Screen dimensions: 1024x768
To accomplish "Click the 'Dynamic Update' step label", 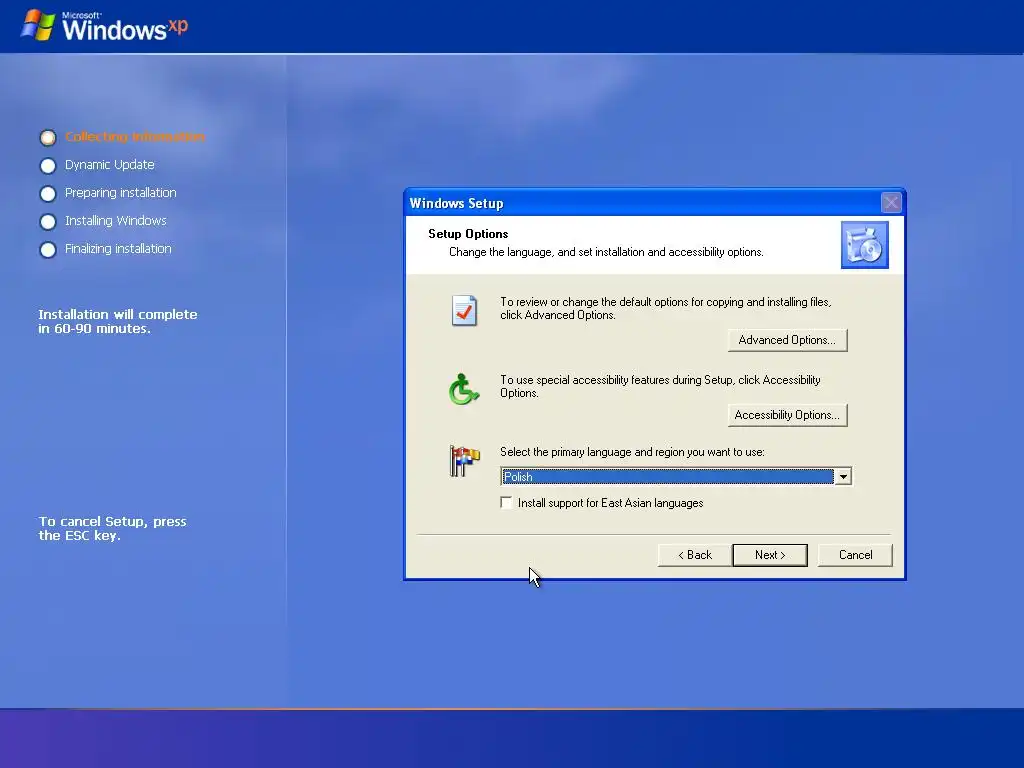I will 110,165.
